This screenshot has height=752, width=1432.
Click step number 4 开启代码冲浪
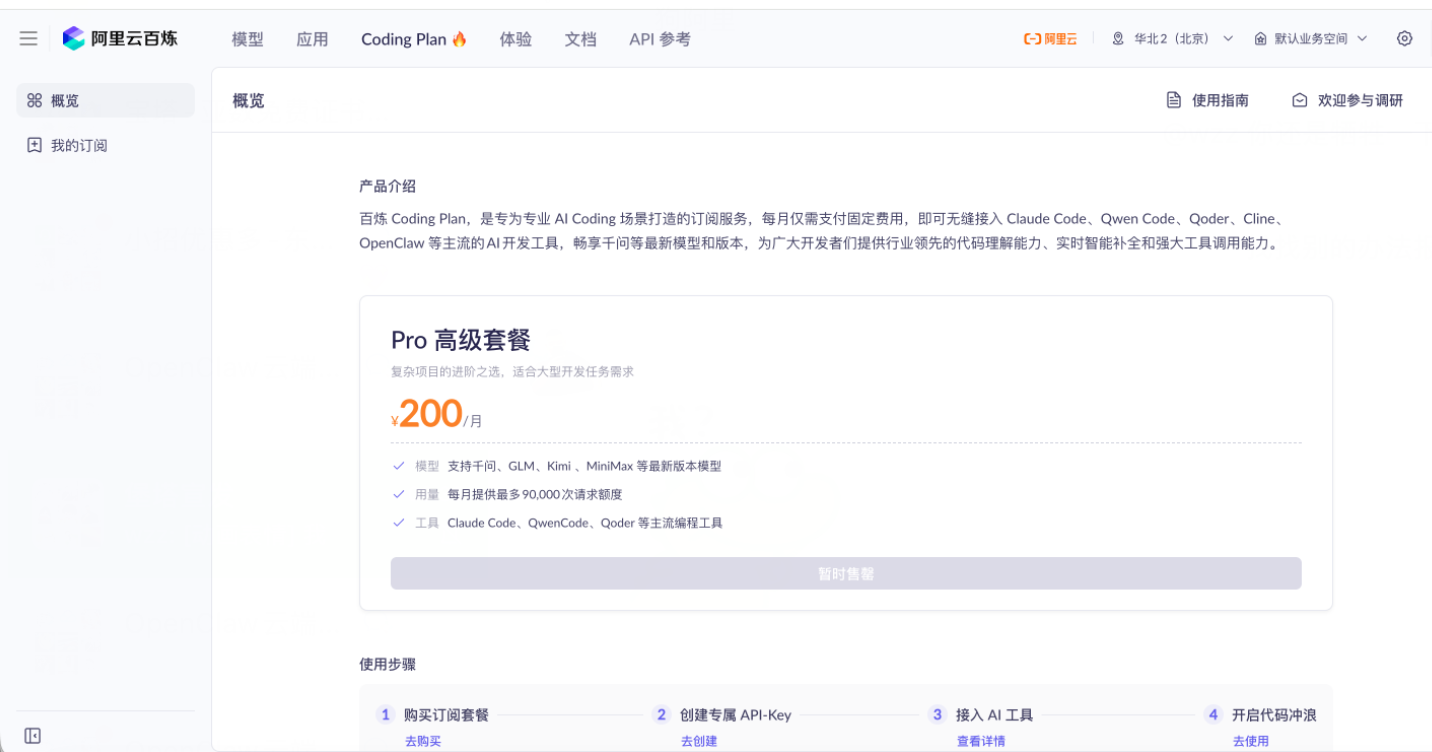pos(1213,715)
